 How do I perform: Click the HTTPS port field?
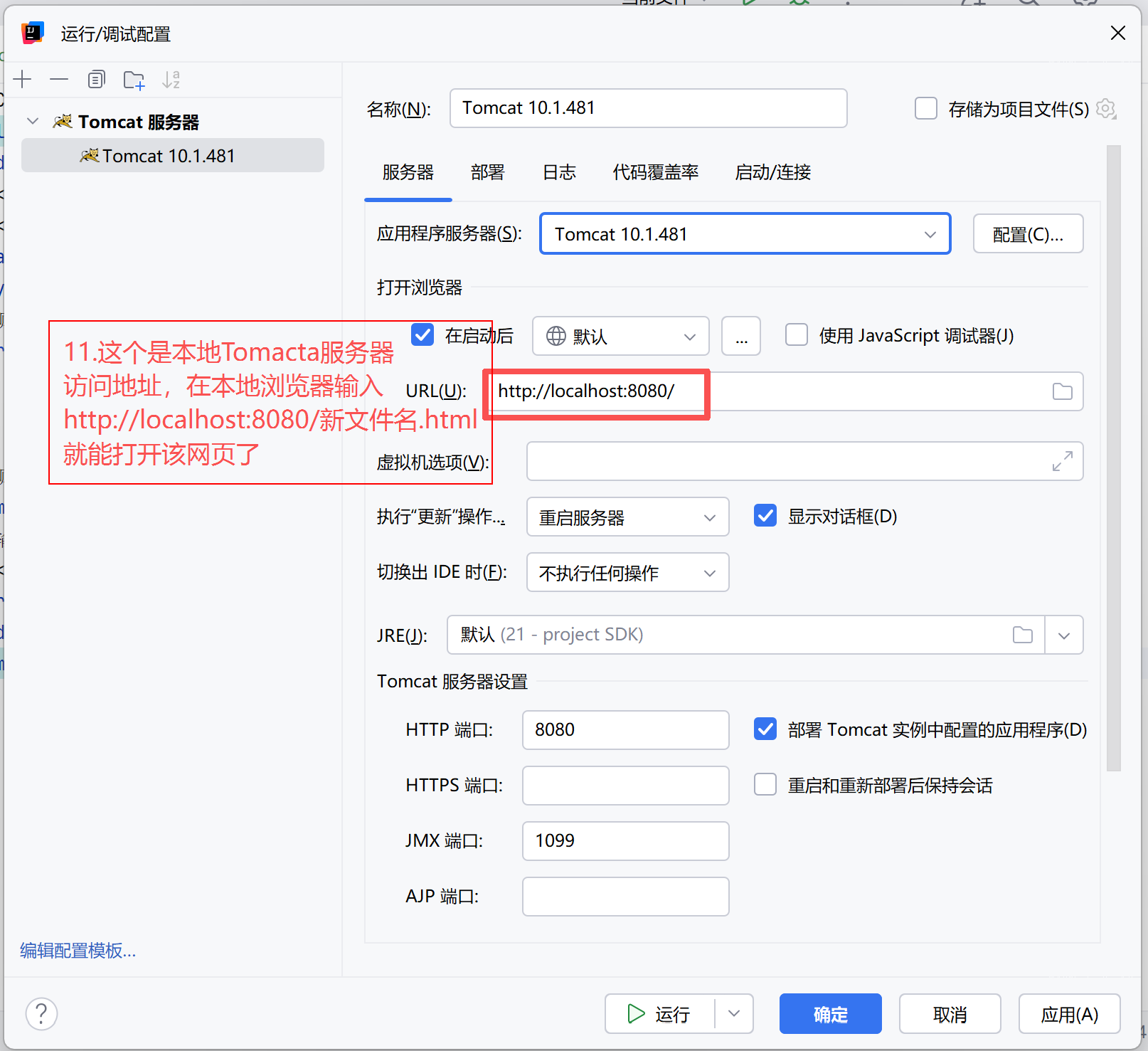coord(626,786)
